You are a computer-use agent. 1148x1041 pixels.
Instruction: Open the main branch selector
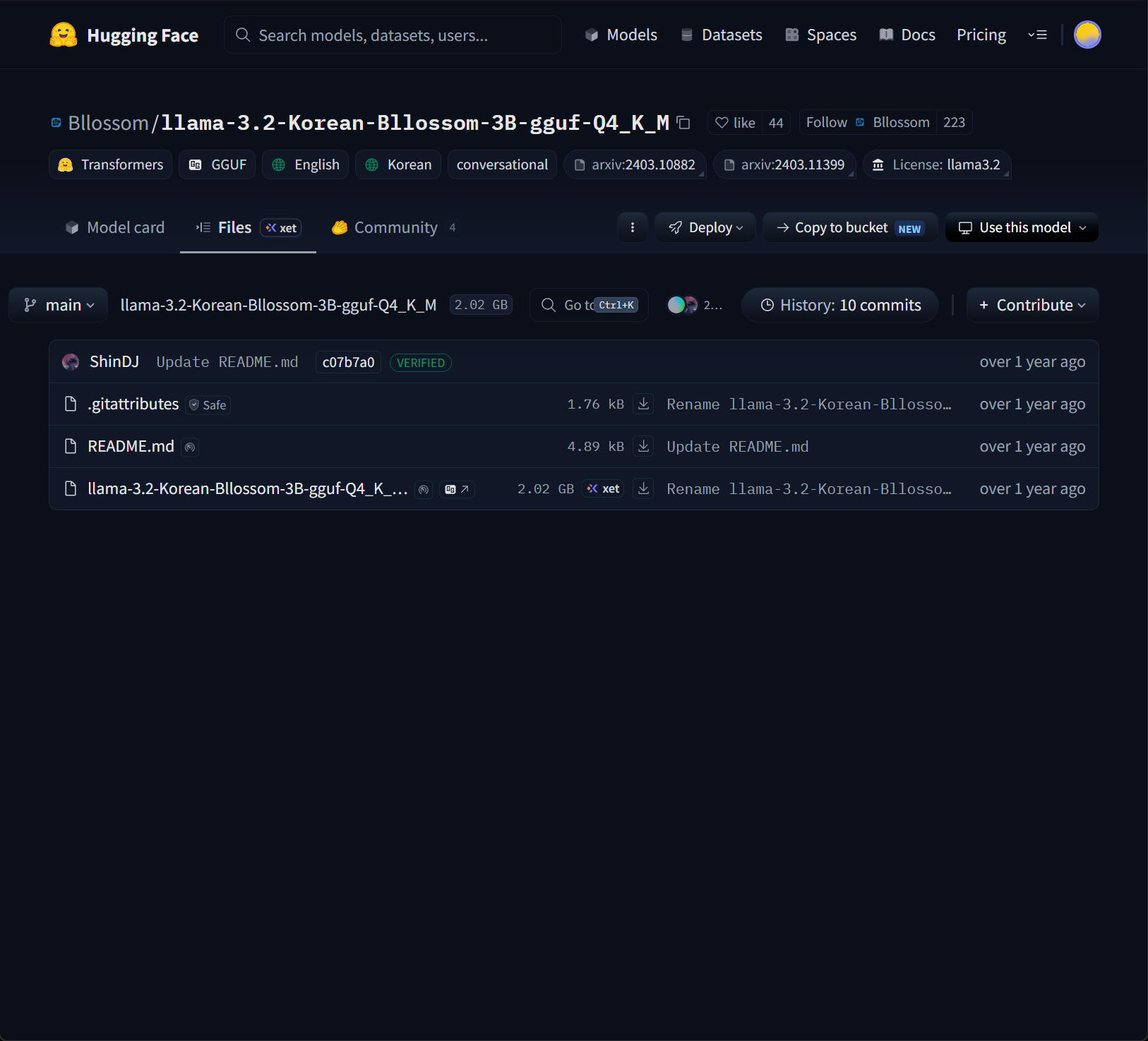(x=59, y=305)
